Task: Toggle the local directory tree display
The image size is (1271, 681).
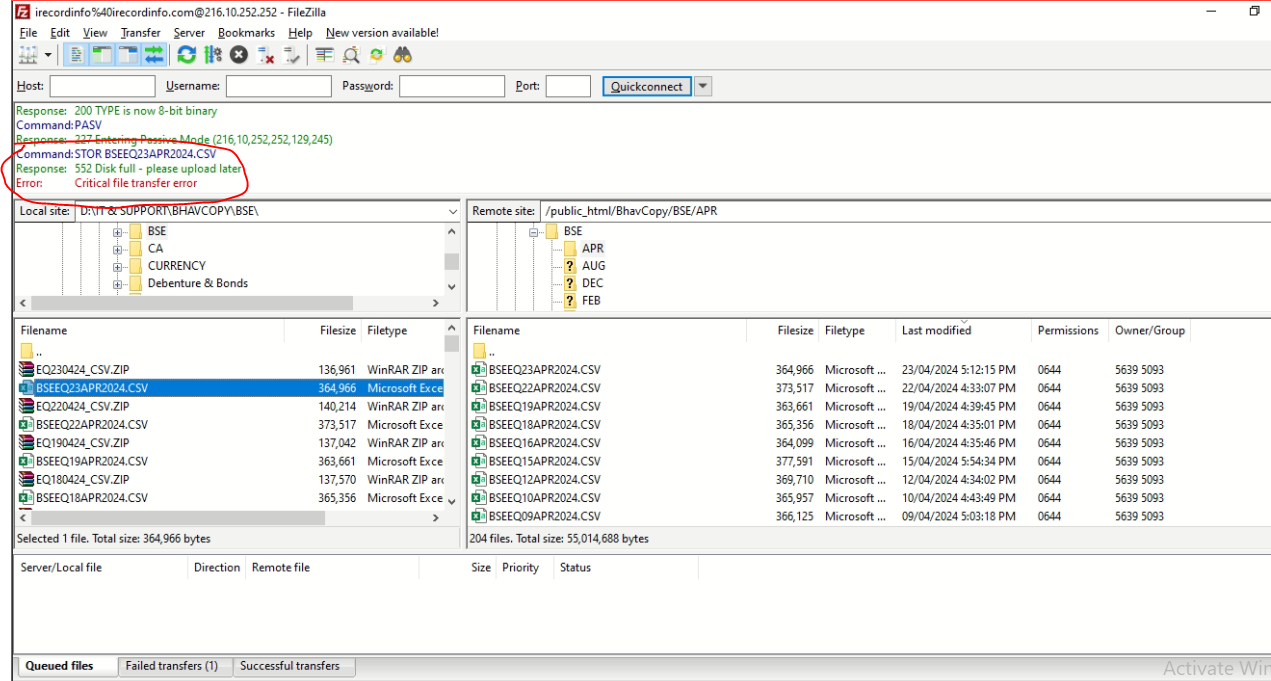Action: point(102,55)
